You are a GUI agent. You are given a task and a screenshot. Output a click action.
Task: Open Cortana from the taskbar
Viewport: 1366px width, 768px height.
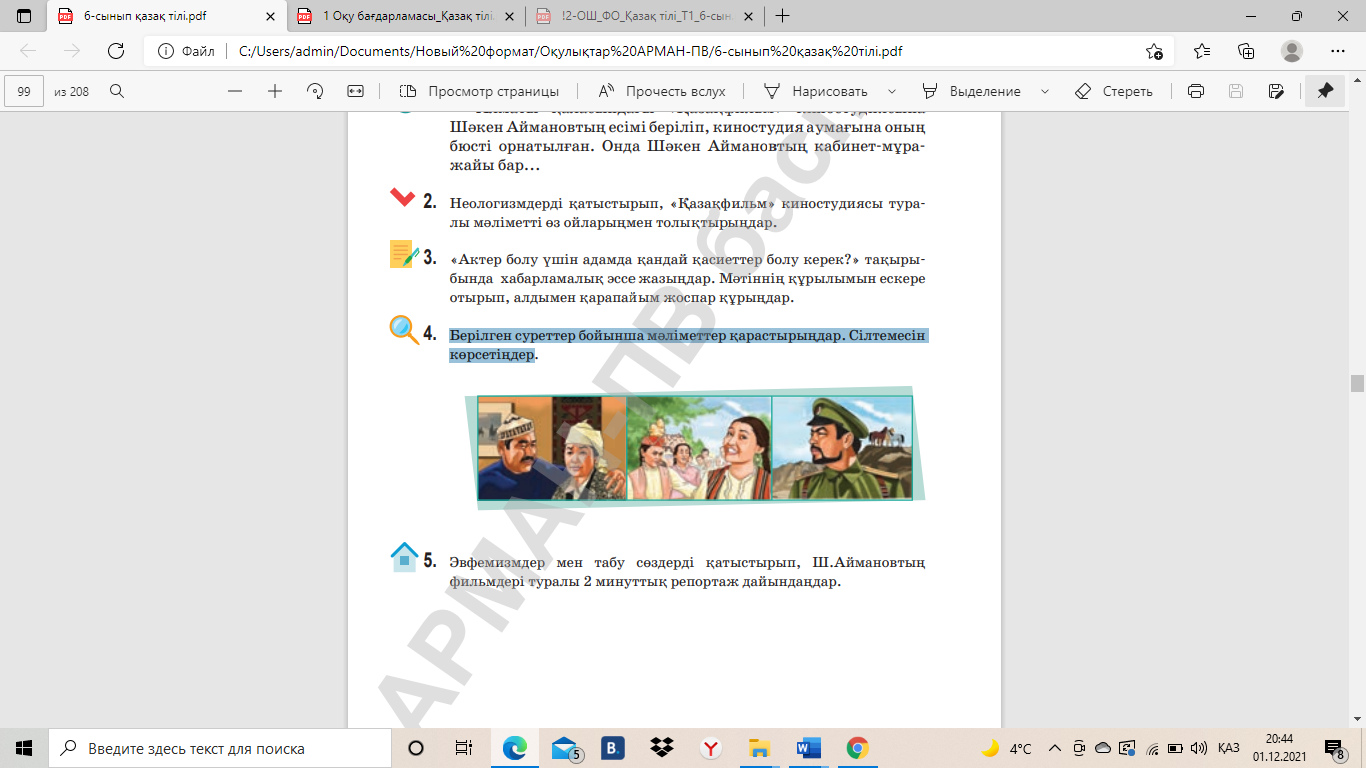(x=416, y=748)
